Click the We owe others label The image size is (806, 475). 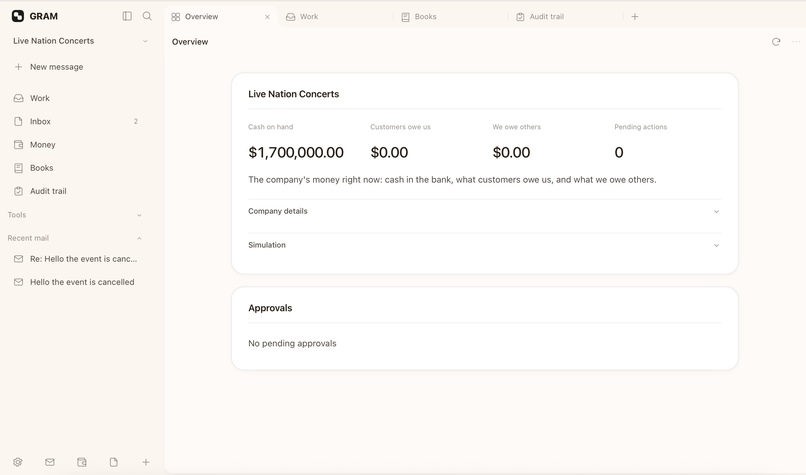click(x=517, y=127)
